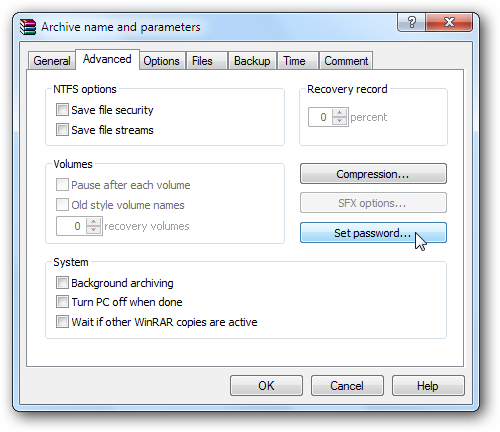The image size is (500, 432).
Task: Open the Compression... settings
Action: (373, 174)
